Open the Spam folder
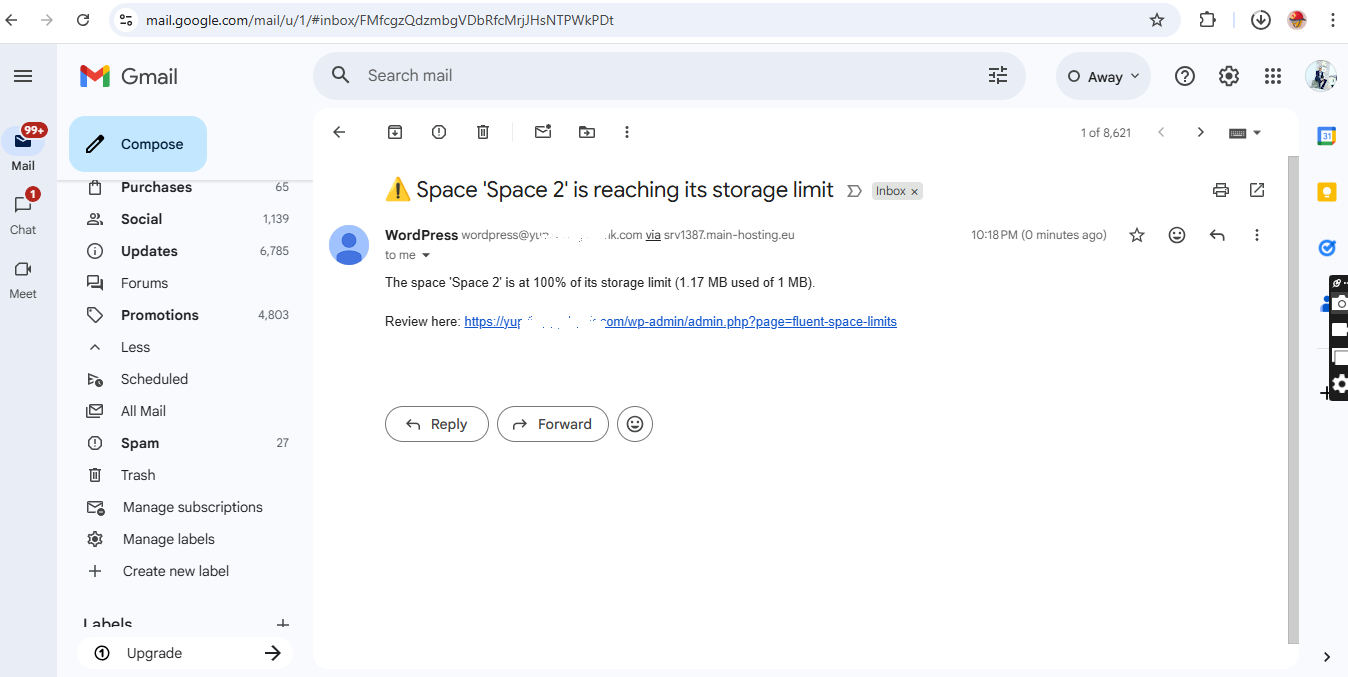Image resolution: width=1348 pixels, height=677 pixels. pyautogui.click(x=140, y=443)
